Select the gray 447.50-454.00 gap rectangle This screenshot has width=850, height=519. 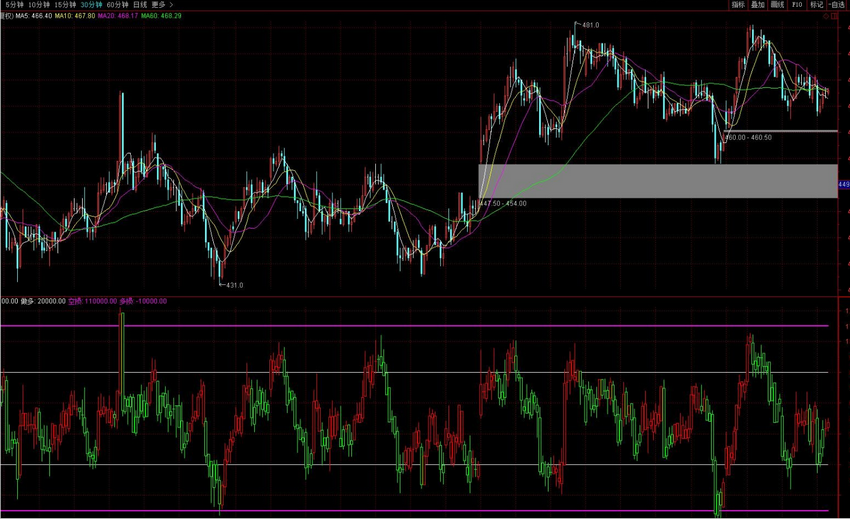coord(657,180)
